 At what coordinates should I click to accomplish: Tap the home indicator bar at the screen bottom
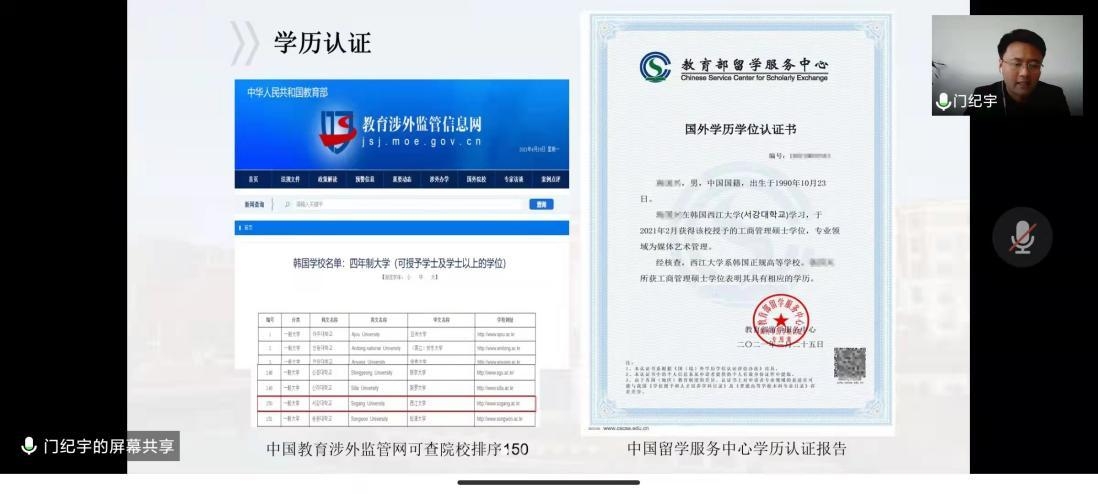pyautogui.click(x=548, y=483)
